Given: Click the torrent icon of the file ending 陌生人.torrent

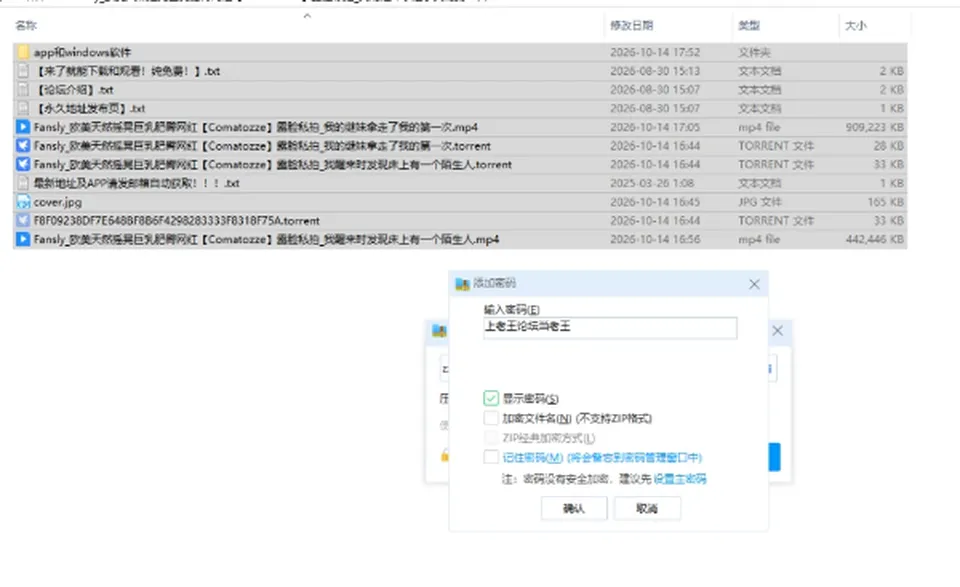Looking at the screenshot, I should pyautogui.click(x=23, y=164).
